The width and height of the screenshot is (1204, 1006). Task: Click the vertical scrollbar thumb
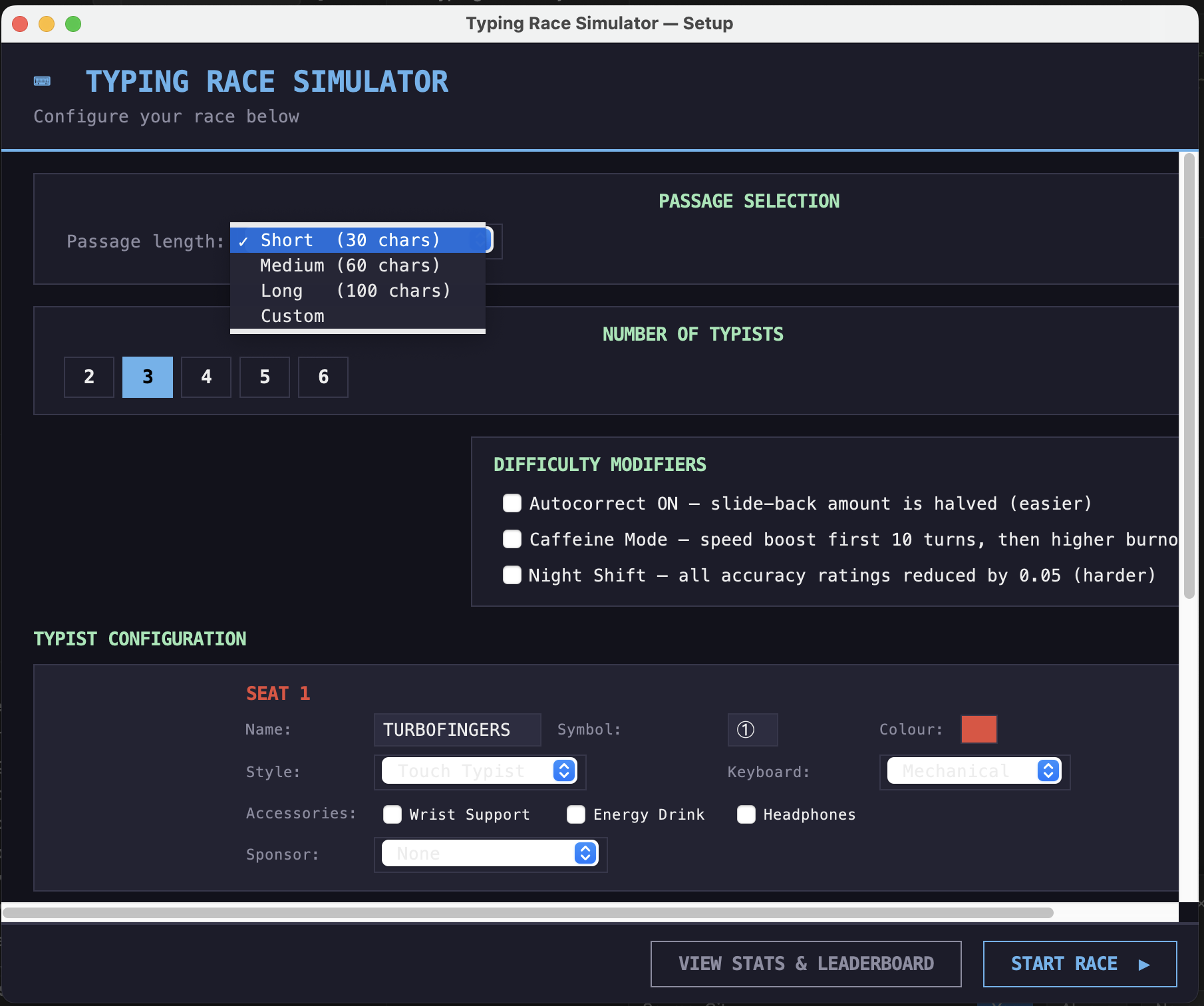pos(1189,376)
